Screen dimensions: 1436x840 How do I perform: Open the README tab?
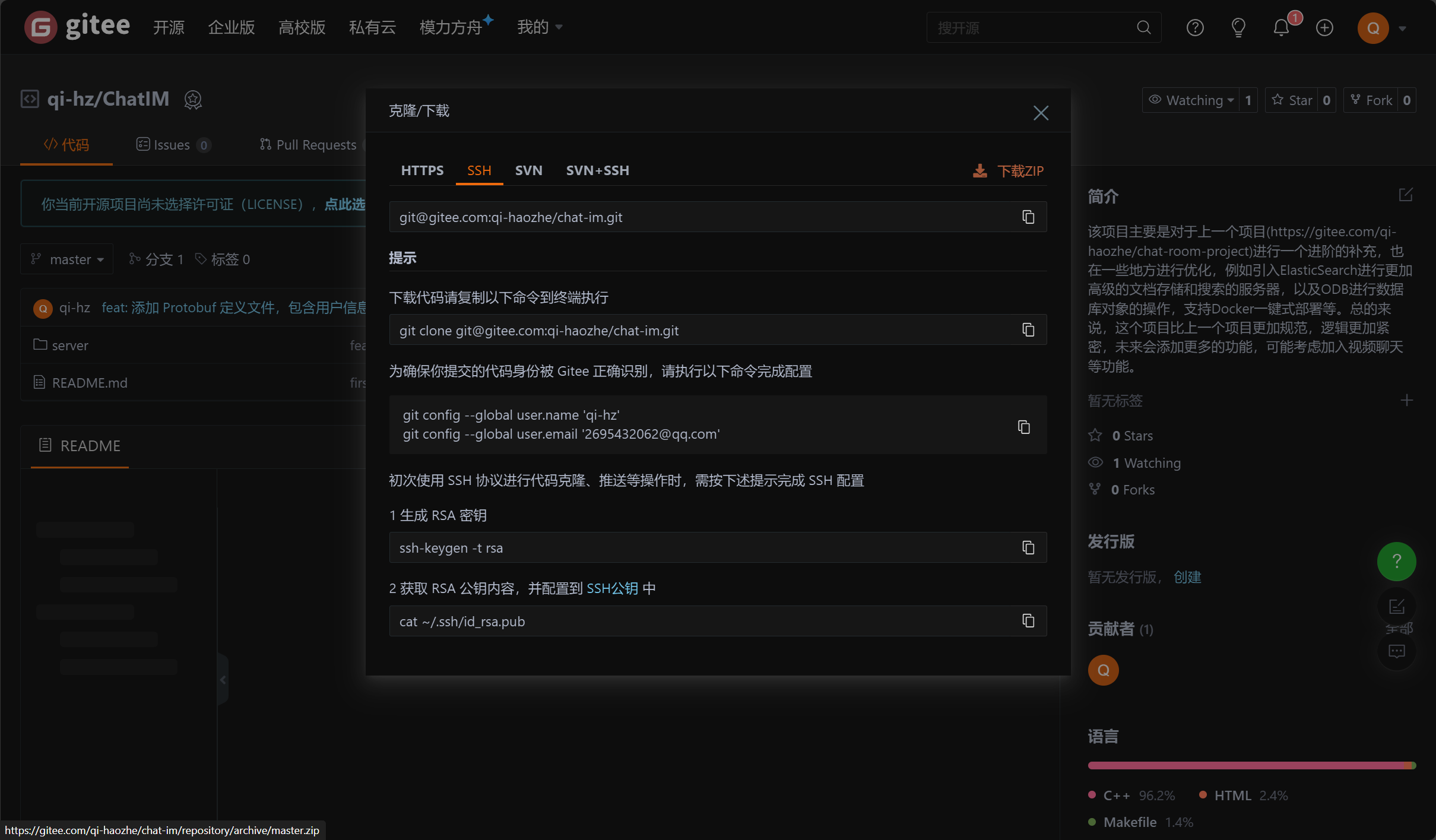(x=80, y=445)
